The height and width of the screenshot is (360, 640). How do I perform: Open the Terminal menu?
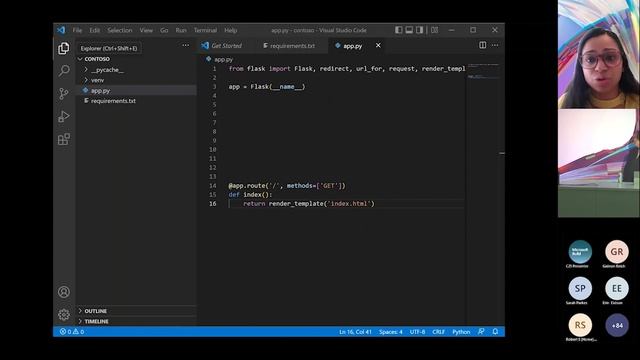(x=205, y=30)
